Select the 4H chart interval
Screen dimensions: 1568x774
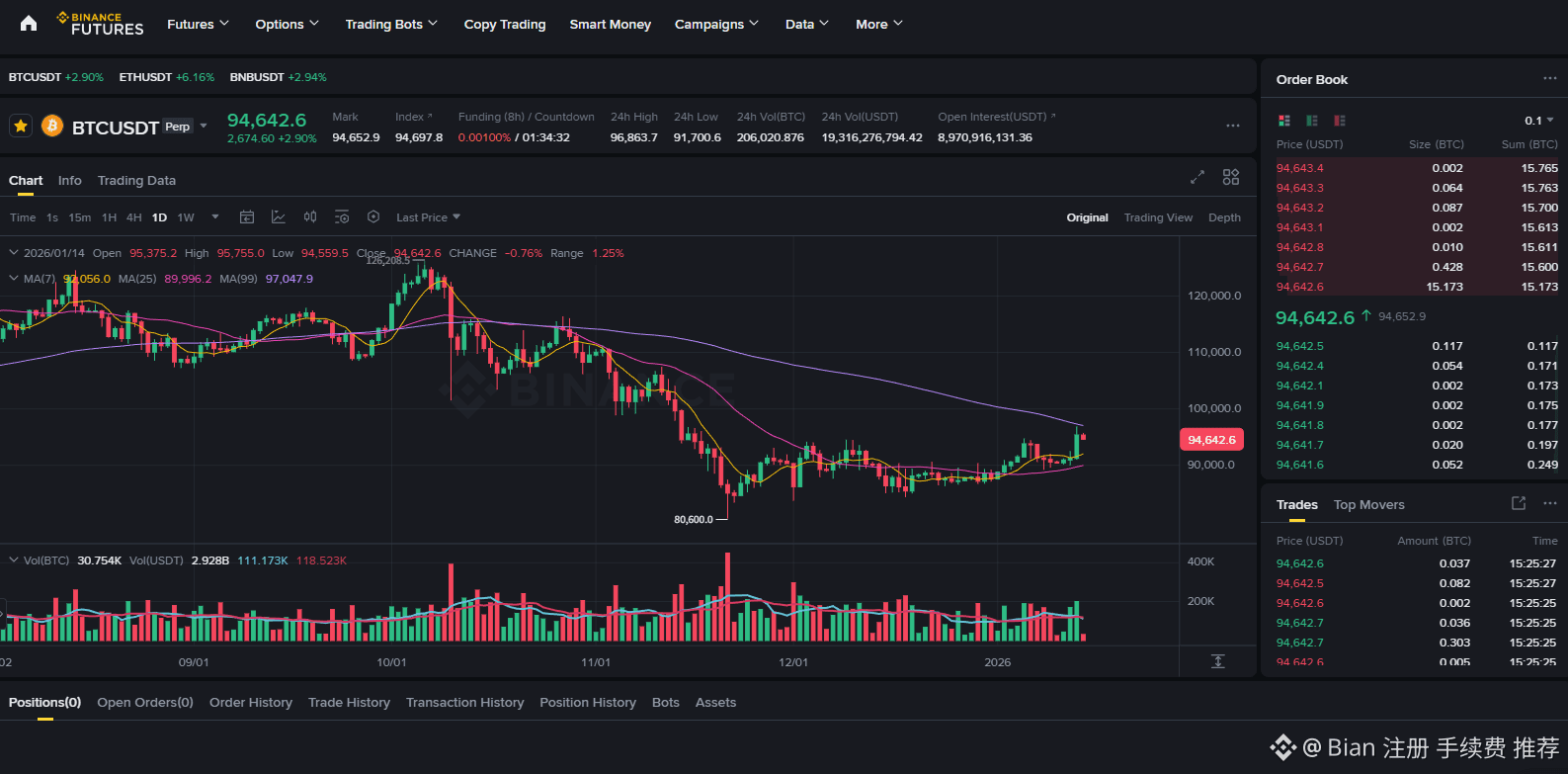134,217
